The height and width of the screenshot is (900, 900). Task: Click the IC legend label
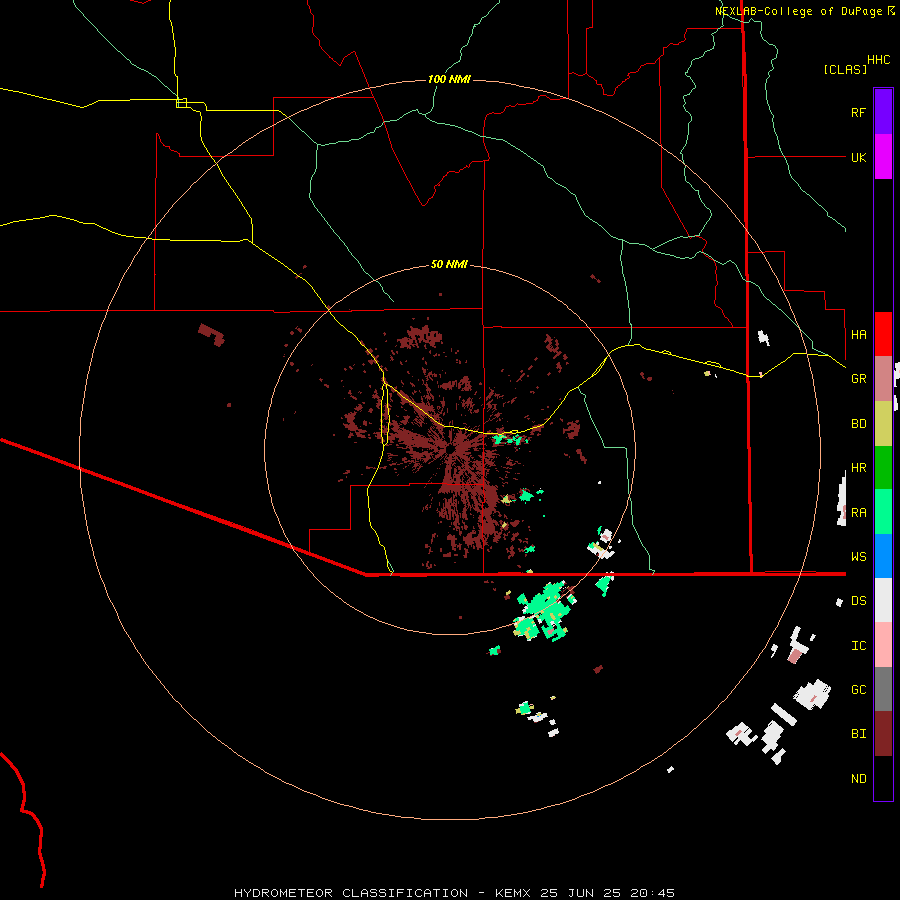tap(858, 646)
